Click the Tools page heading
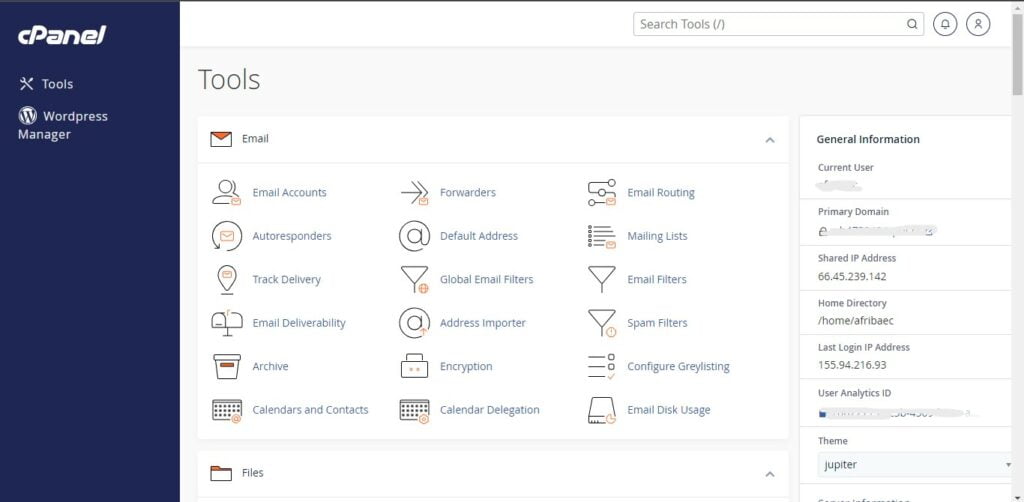The image size is (1024, 502). (229, 80)
